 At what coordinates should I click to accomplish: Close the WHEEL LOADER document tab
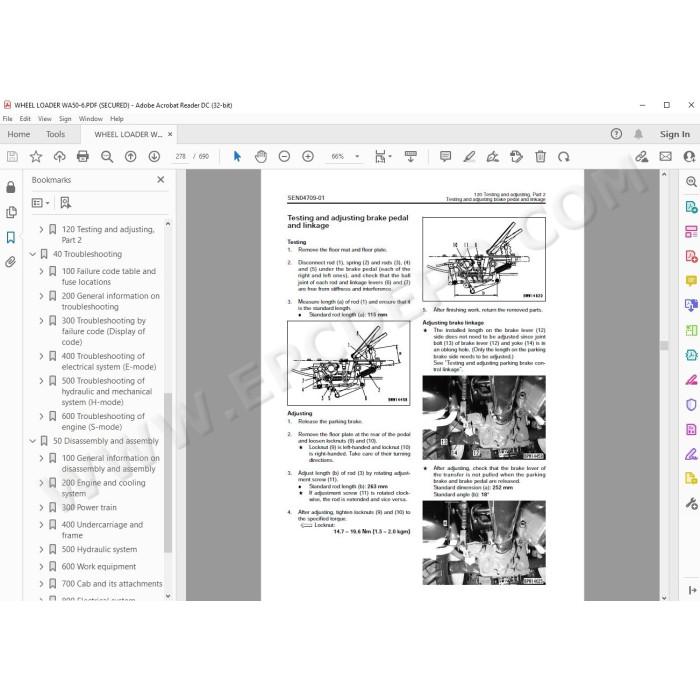click(x=170, y=134)
